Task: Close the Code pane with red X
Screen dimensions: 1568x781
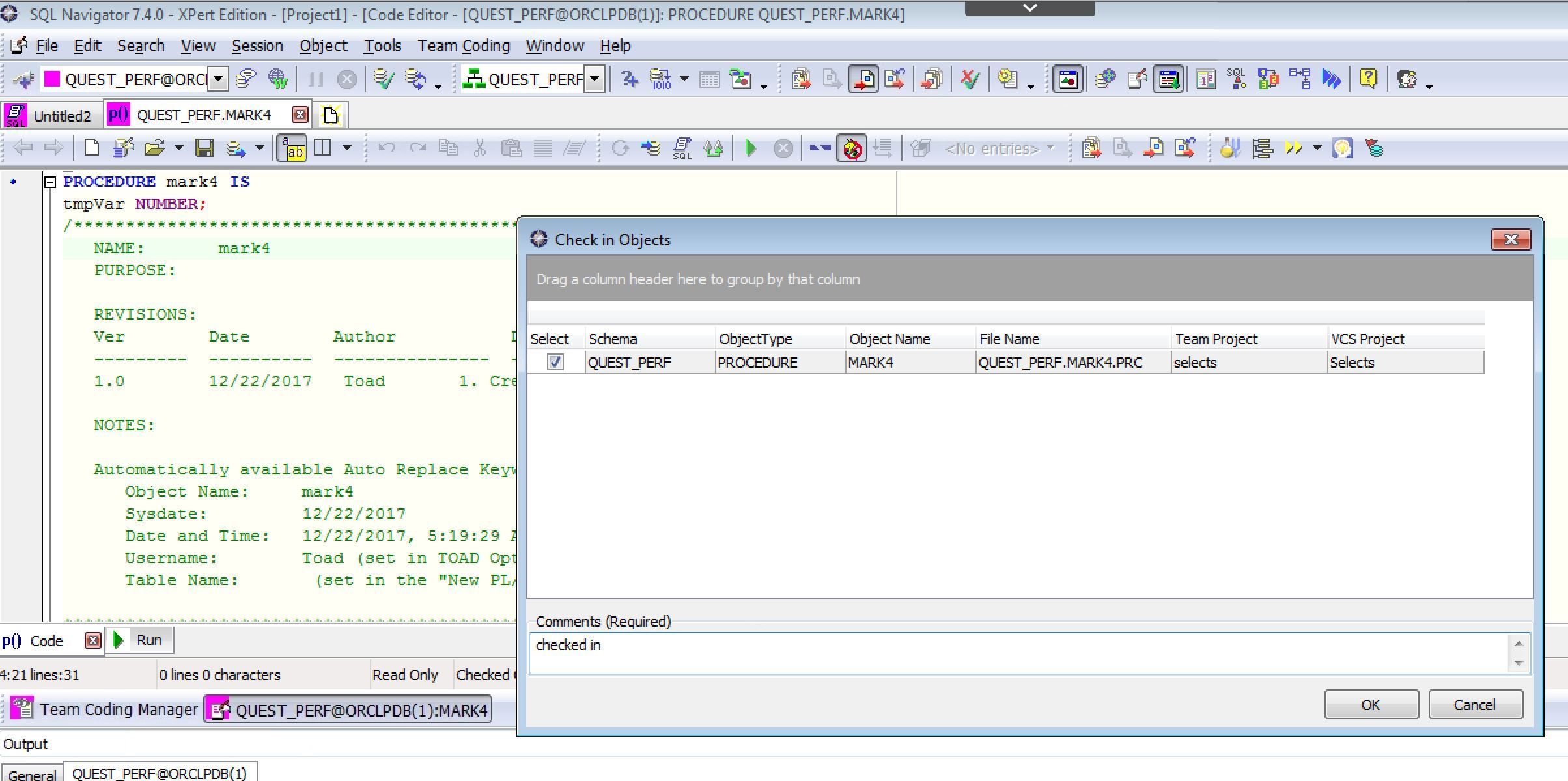Action: pos(93,641)
